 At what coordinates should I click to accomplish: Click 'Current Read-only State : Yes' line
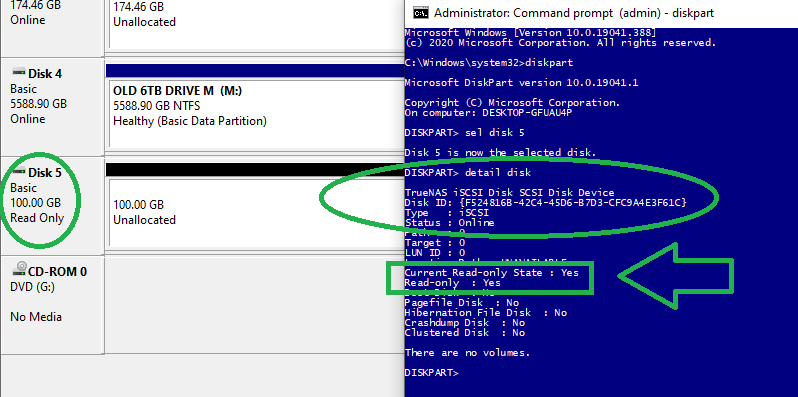coord(492,272)
